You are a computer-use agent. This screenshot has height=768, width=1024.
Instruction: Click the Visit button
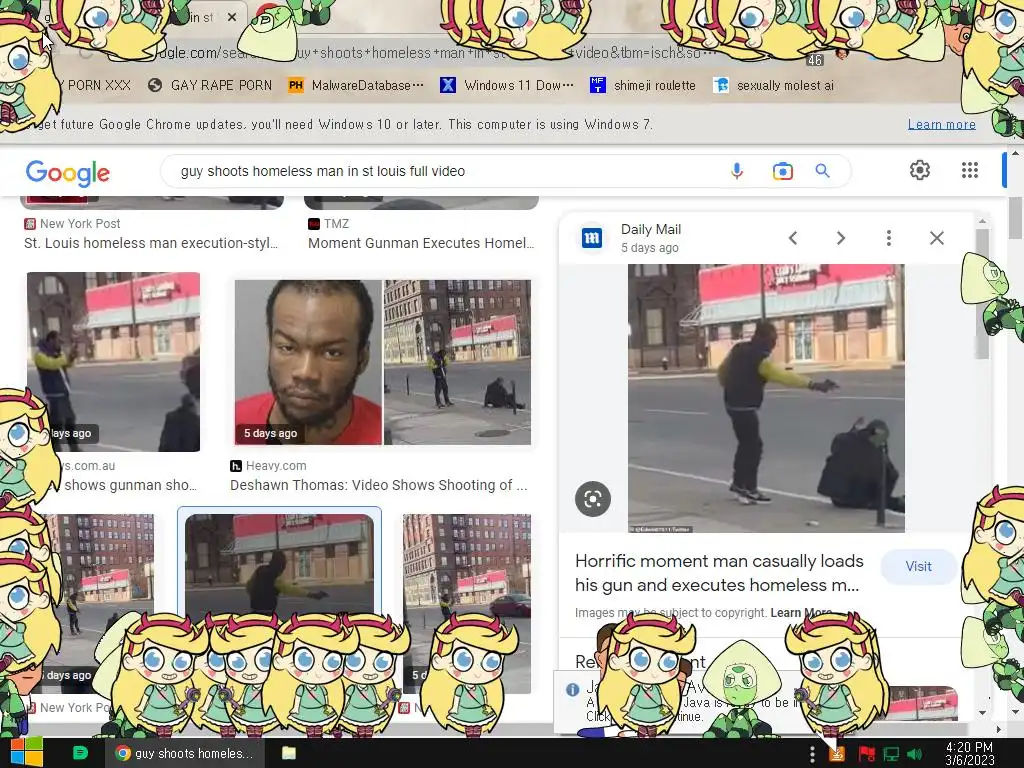coord(918,567)
